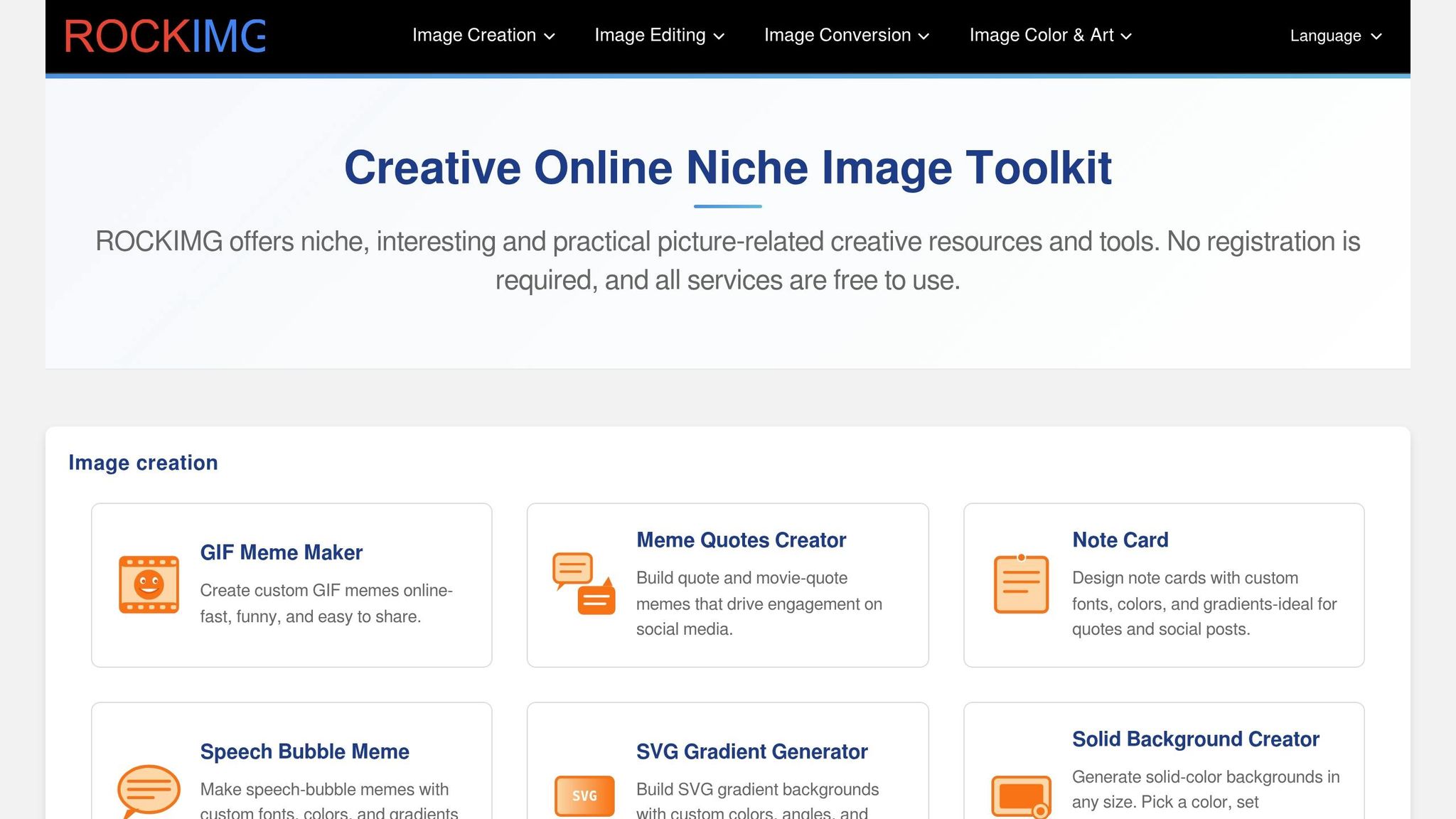Expand the Image Conversion dropdown chevron
This screenshot has height=819, width=1456.
[x=924, y=36]
